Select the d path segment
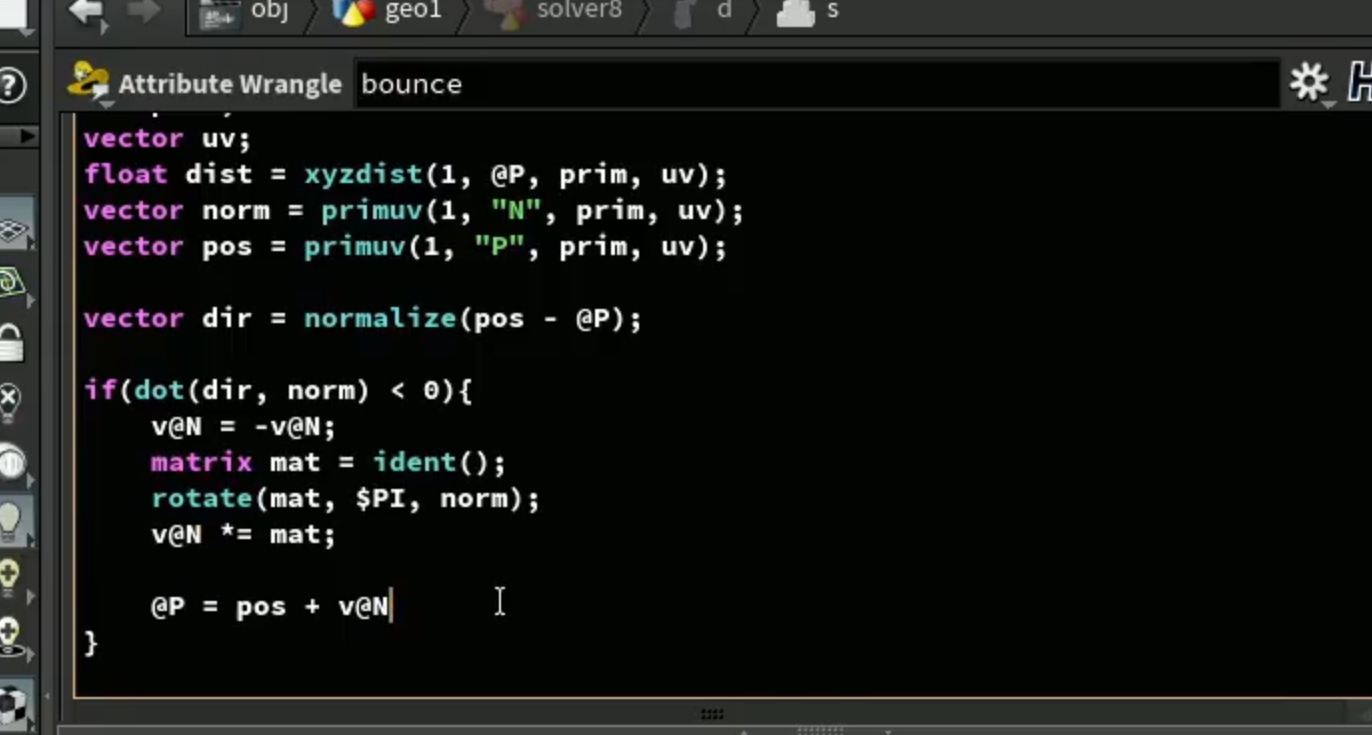This screenshot has width=1372, height=735. coord(704,12)
